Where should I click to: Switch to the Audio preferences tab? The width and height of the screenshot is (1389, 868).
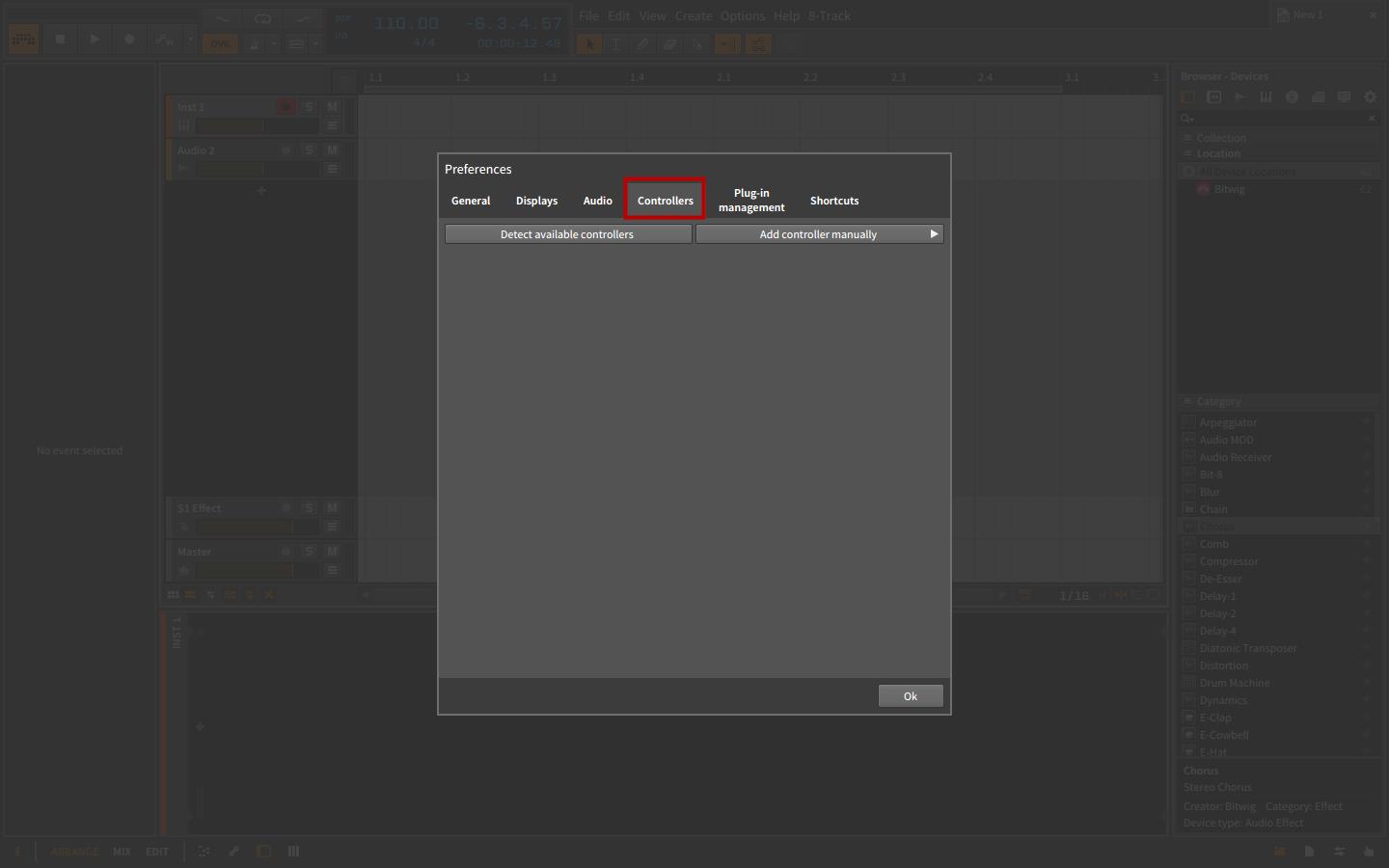(597, 201)
